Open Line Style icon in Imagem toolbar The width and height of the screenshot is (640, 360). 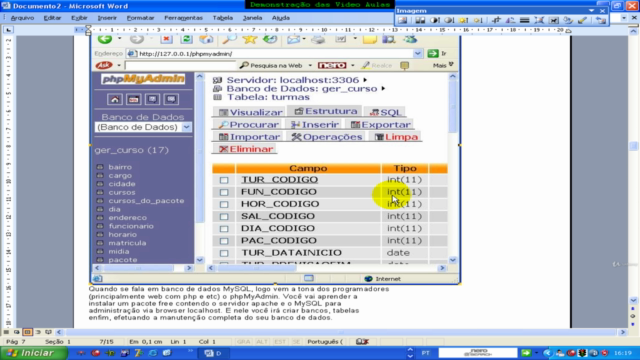pos(525,20)
